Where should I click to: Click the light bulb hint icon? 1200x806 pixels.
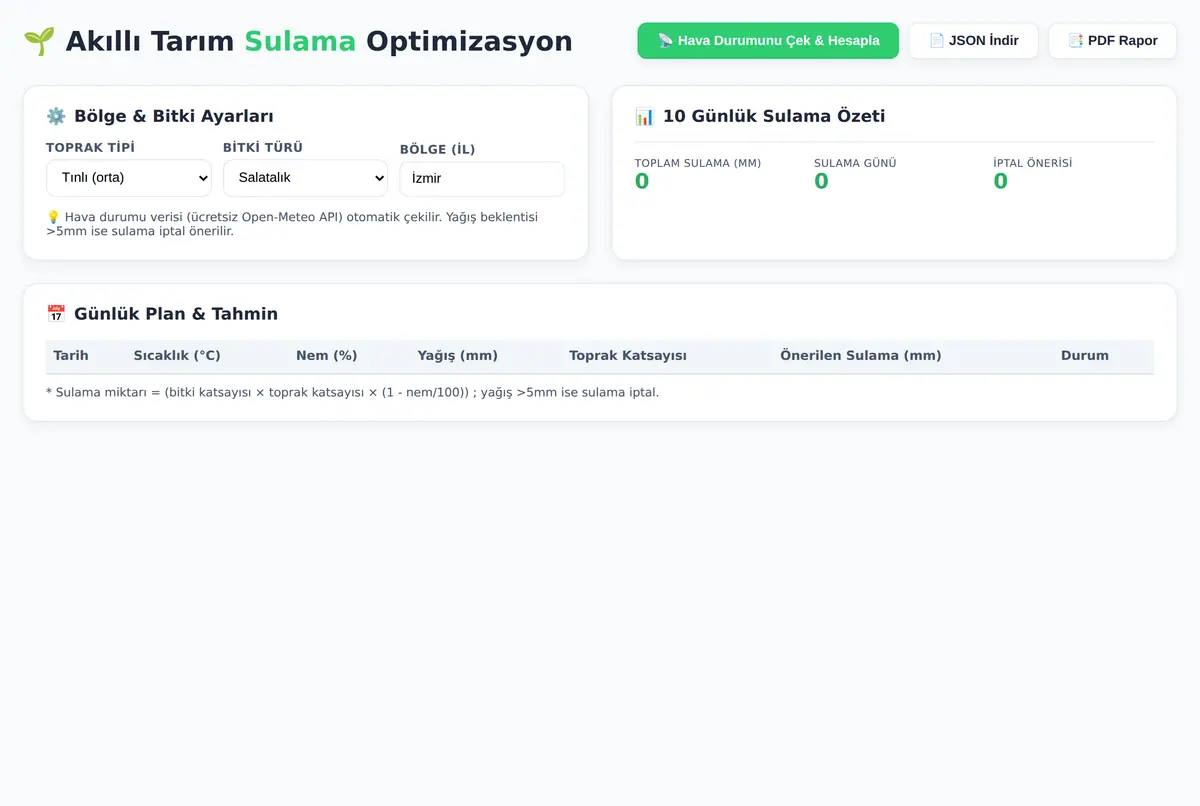pyautogui.click(x=53, y=217)
